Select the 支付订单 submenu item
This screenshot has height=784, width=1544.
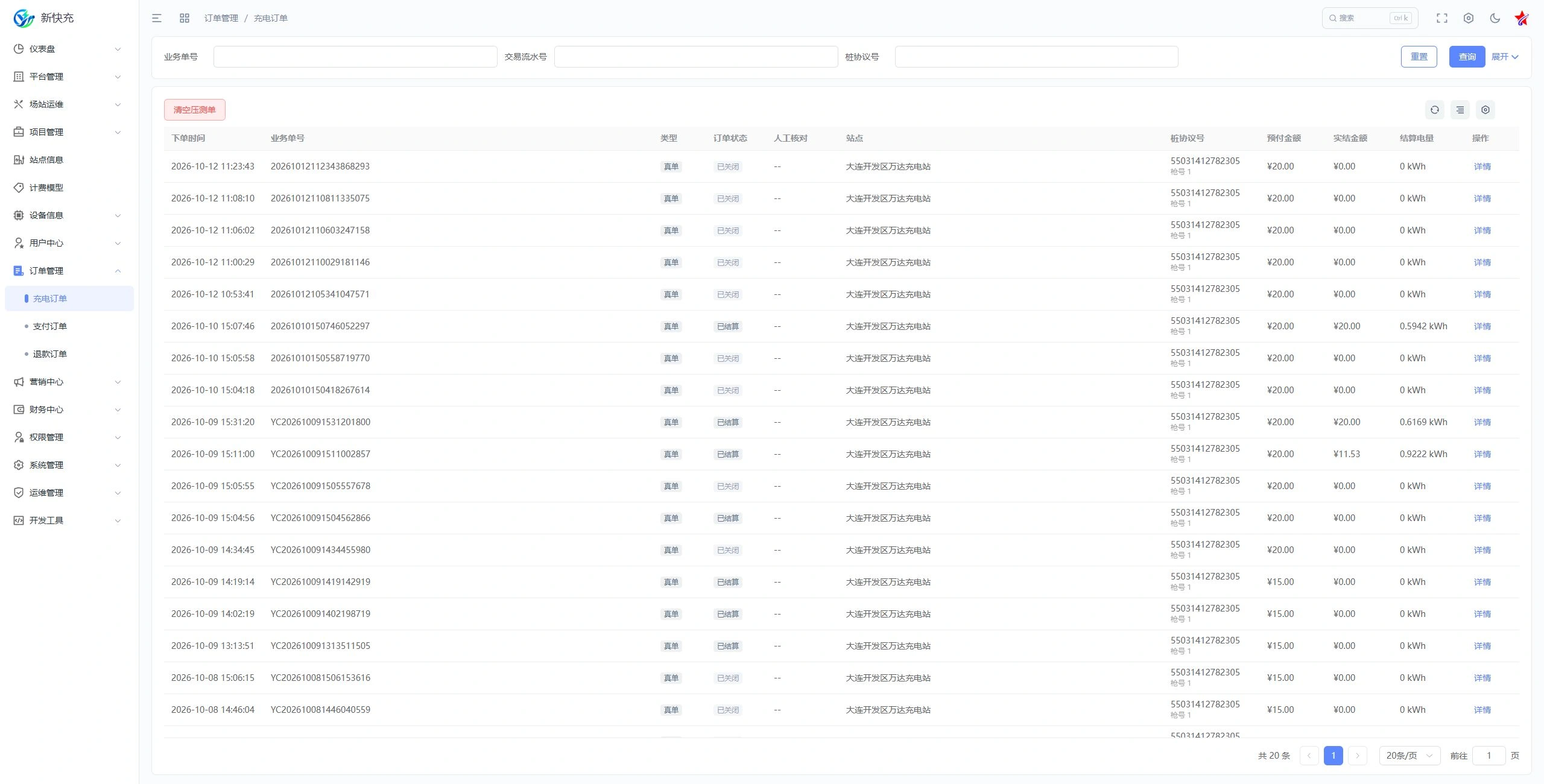69,326
